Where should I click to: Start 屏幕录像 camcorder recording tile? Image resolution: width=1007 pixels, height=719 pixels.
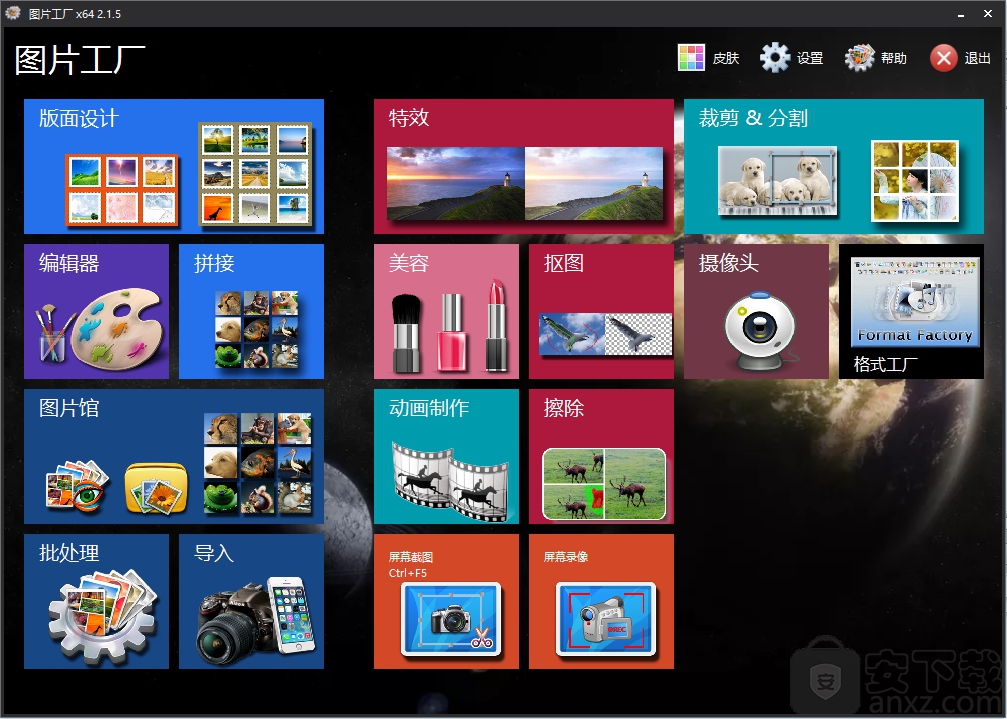pyautogui.click(x=601, y=602)
